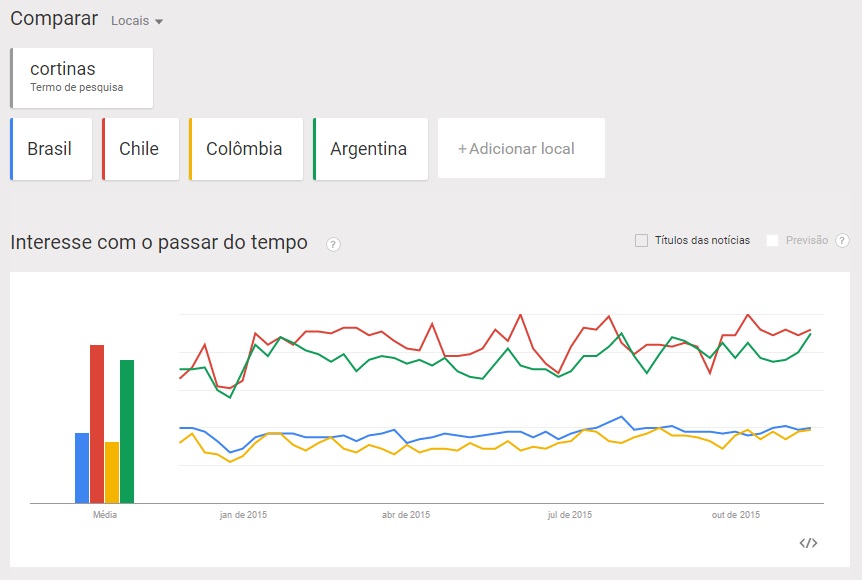Viewport: 862px width, 580px height.
Task: Click the red Chile trend line peak
Action: pos(521,314)
